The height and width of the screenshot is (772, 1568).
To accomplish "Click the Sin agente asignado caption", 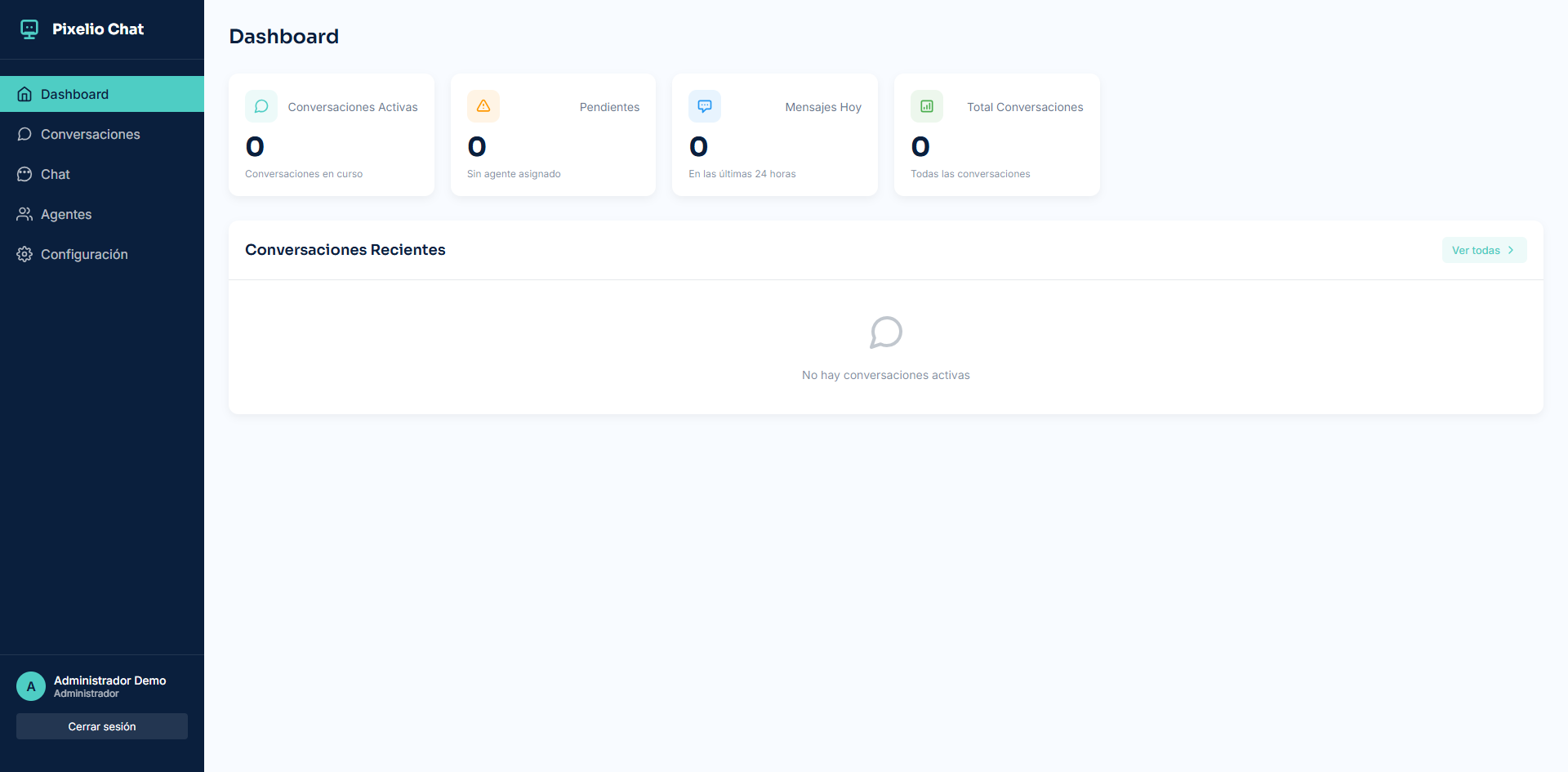I will (x=514, y=174).
